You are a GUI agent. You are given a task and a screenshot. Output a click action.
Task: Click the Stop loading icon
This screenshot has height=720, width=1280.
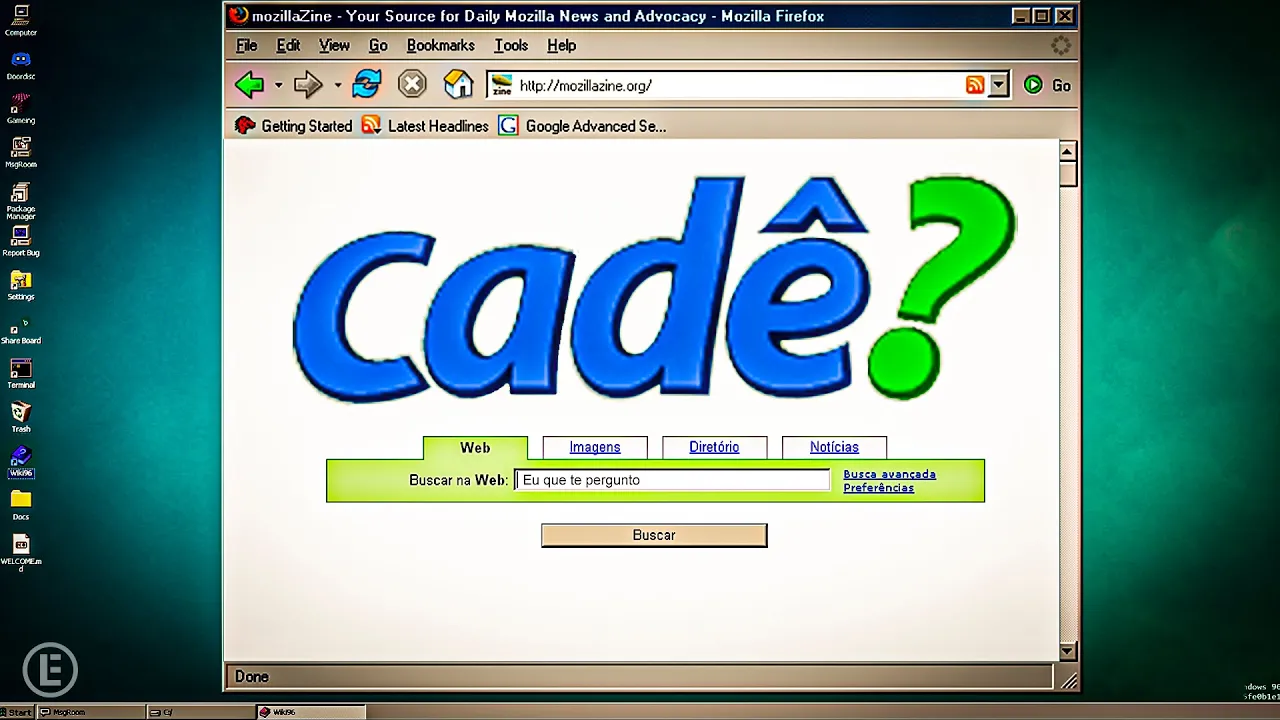412,84
